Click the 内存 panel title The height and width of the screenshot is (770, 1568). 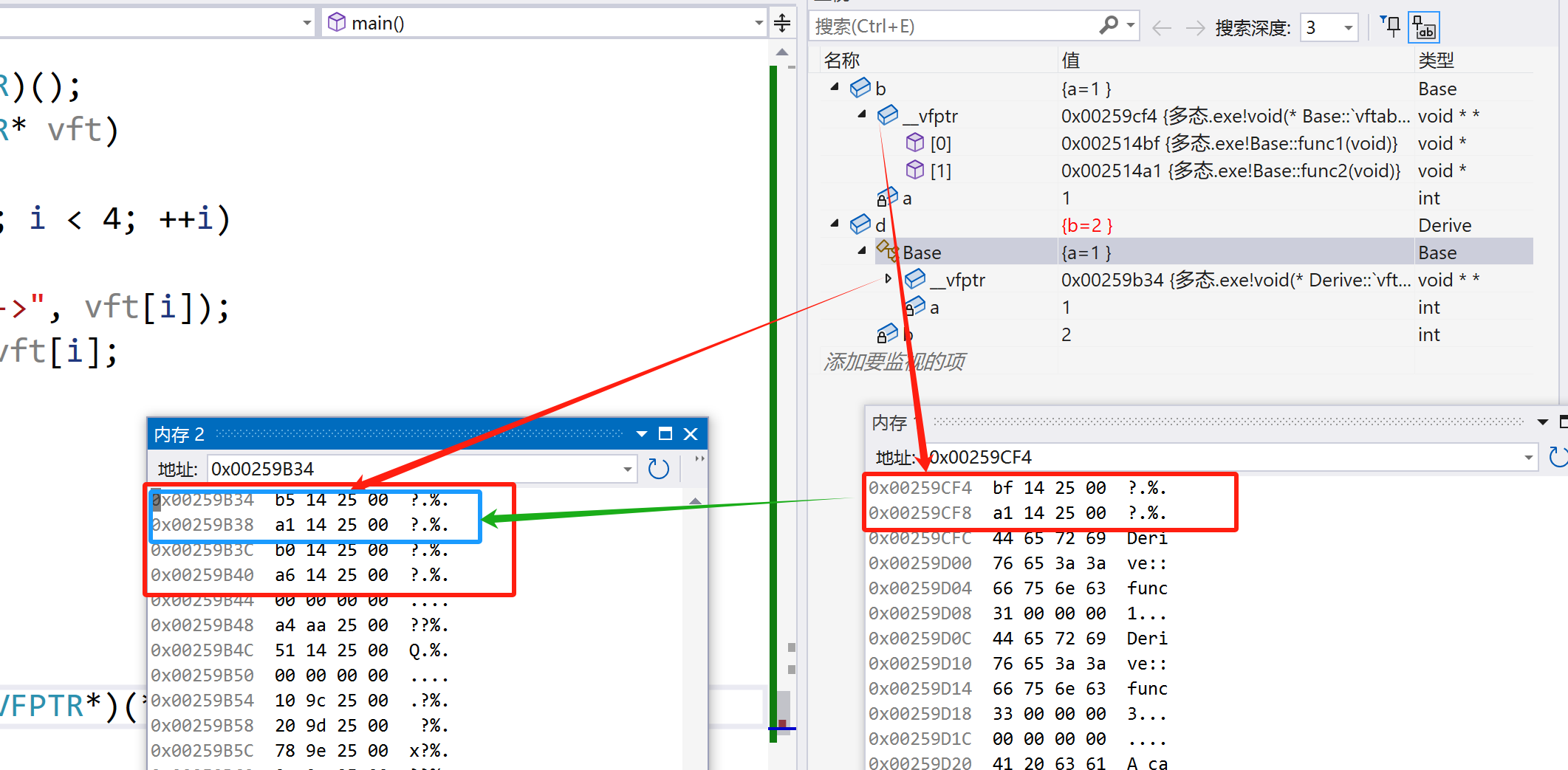pyautogui.click(x=889, y=422)
